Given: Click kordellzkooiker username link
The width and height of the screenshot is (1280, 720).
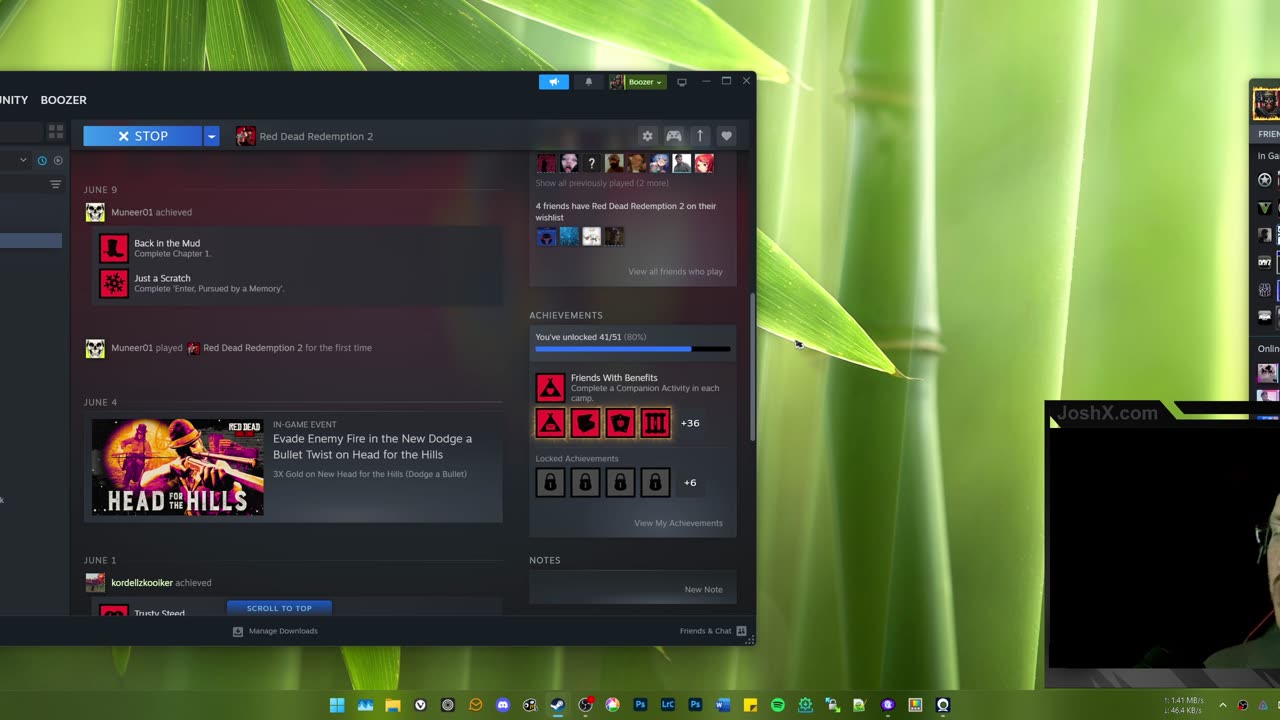Looking at the screenshot, I should 142,582.
